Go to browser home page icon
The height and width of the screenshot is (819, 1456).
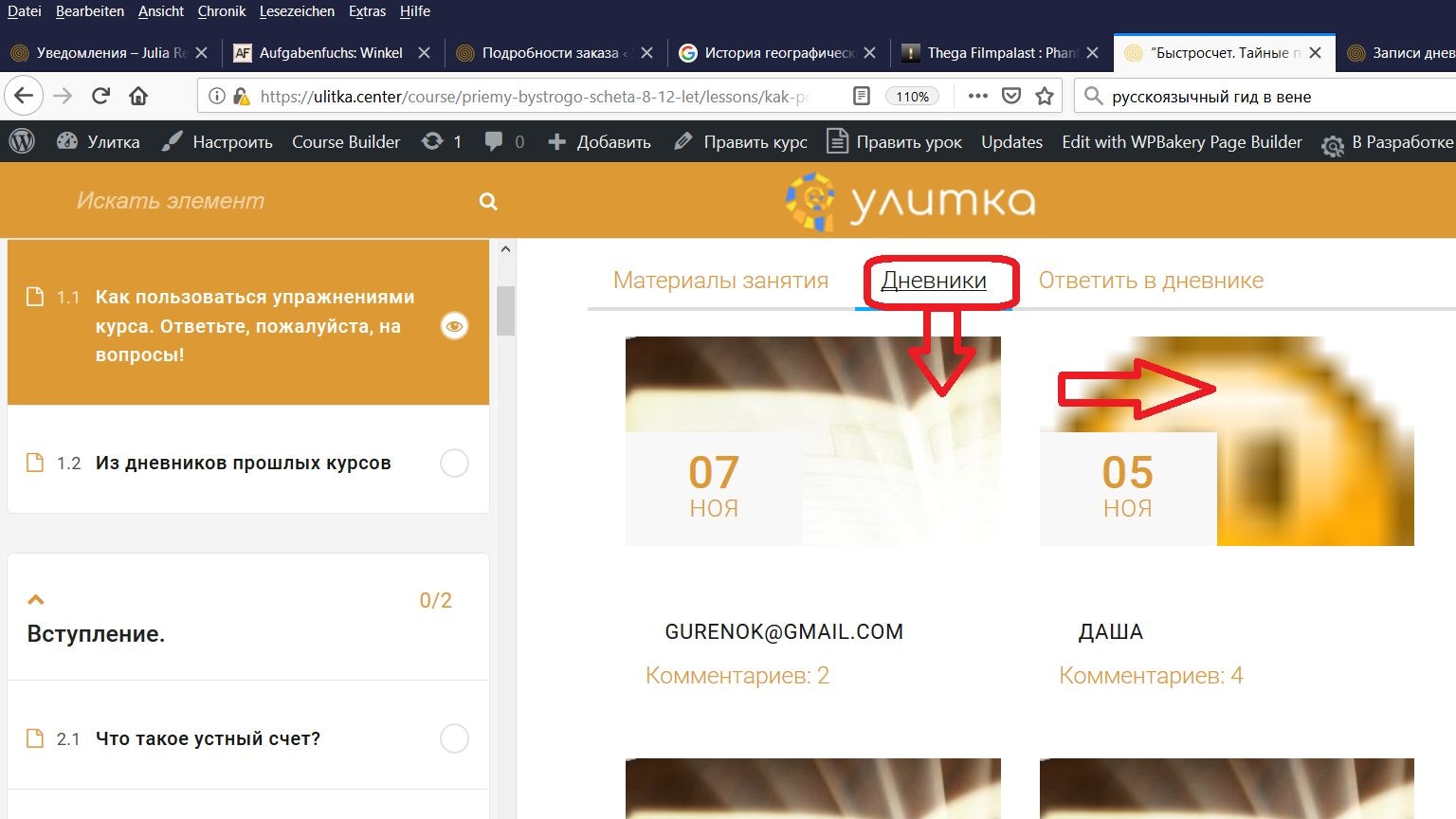pos(138,96)
